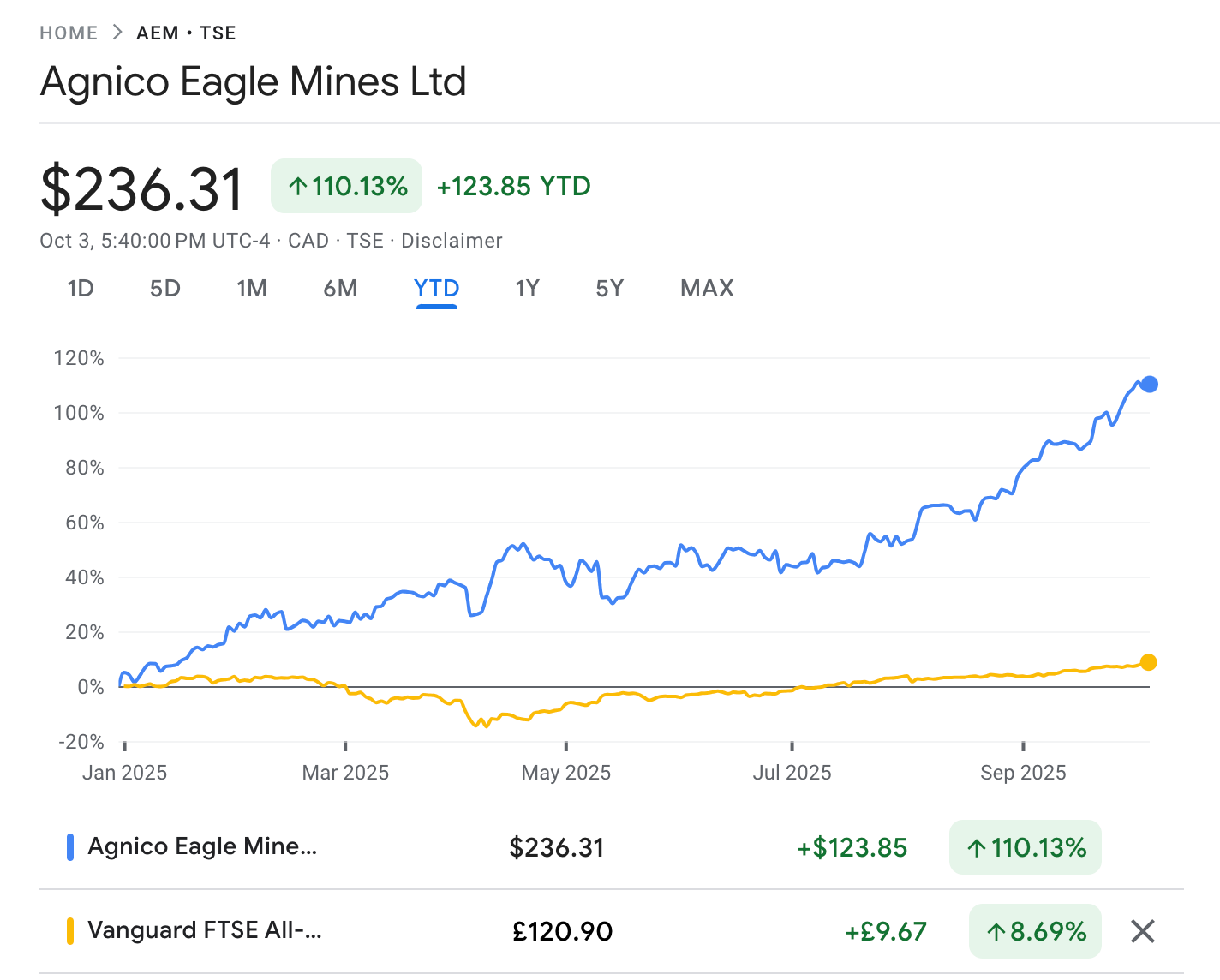Click the 80% y-axis label
Screen dimensions: 1220x980
click(85, 468)
